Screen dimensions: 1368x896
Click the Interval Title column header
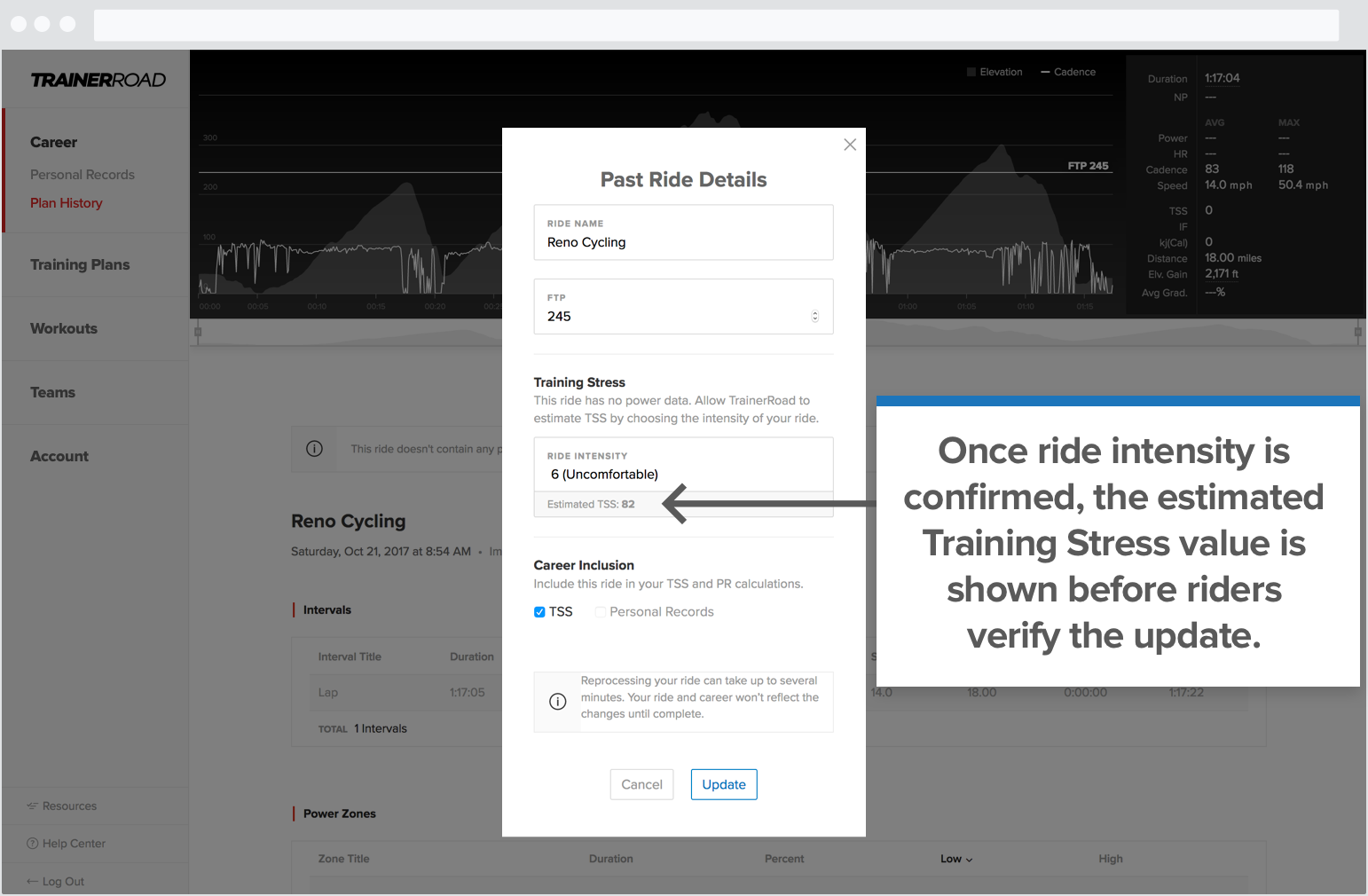click(350, 657)
